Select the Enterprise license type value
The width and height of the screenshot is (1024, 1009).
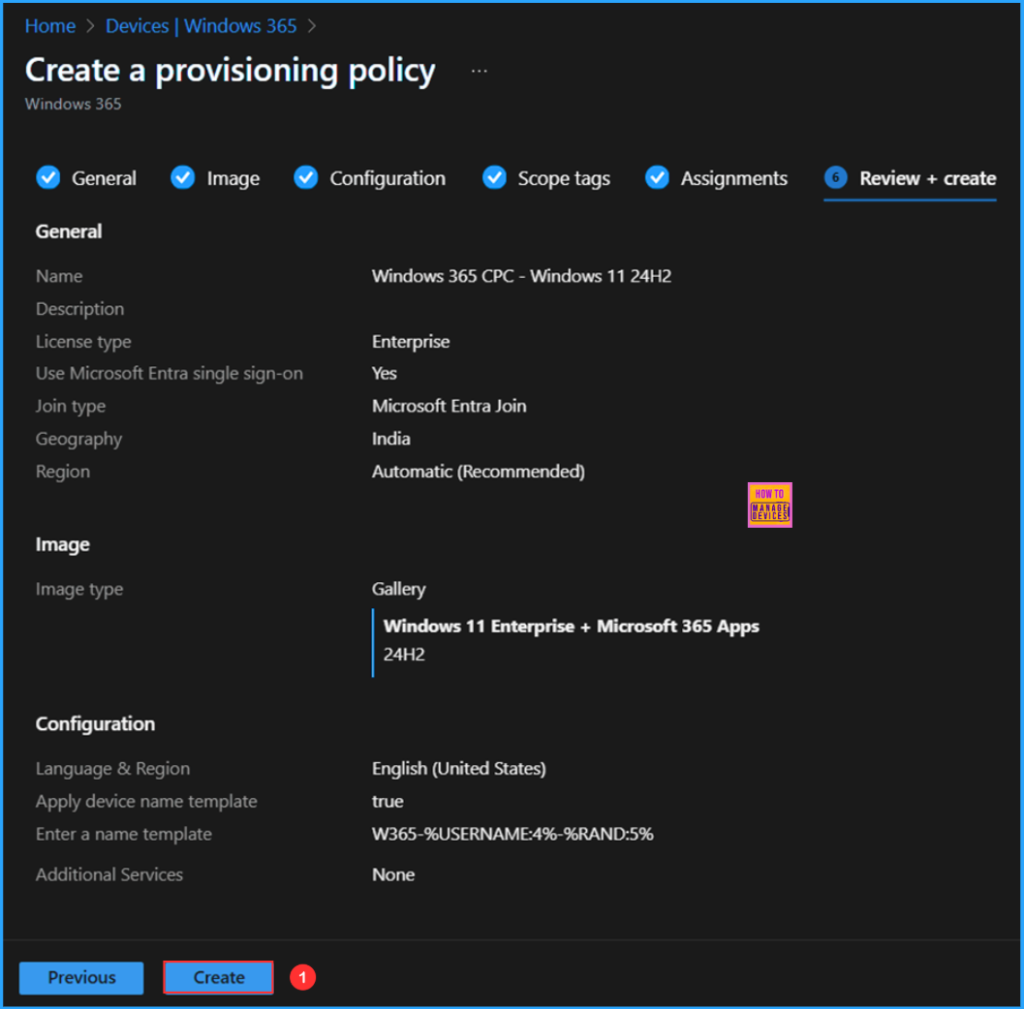pos(411,342)
